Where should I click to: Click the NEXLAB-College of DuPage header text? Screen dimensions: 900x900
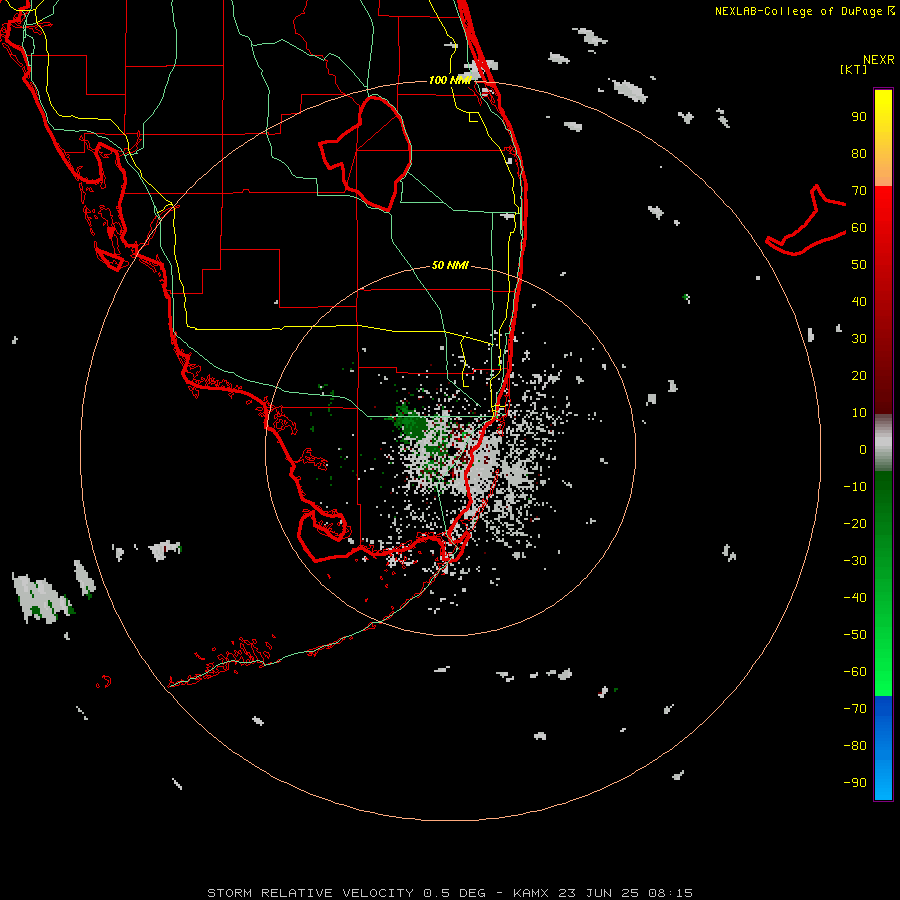point(798,11)
